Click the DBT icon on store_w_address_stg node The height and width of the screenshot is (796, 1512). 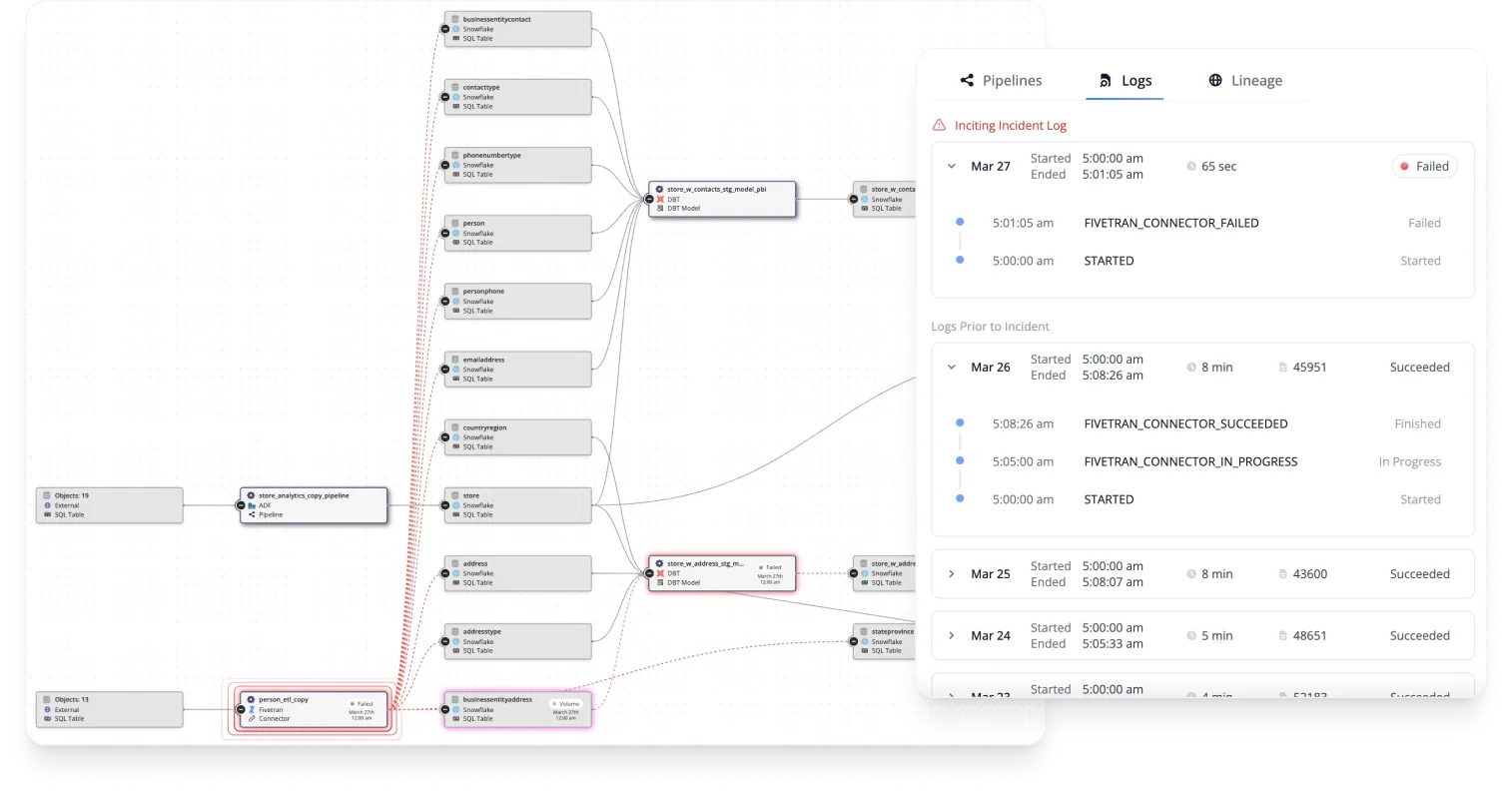click(660, 573)
